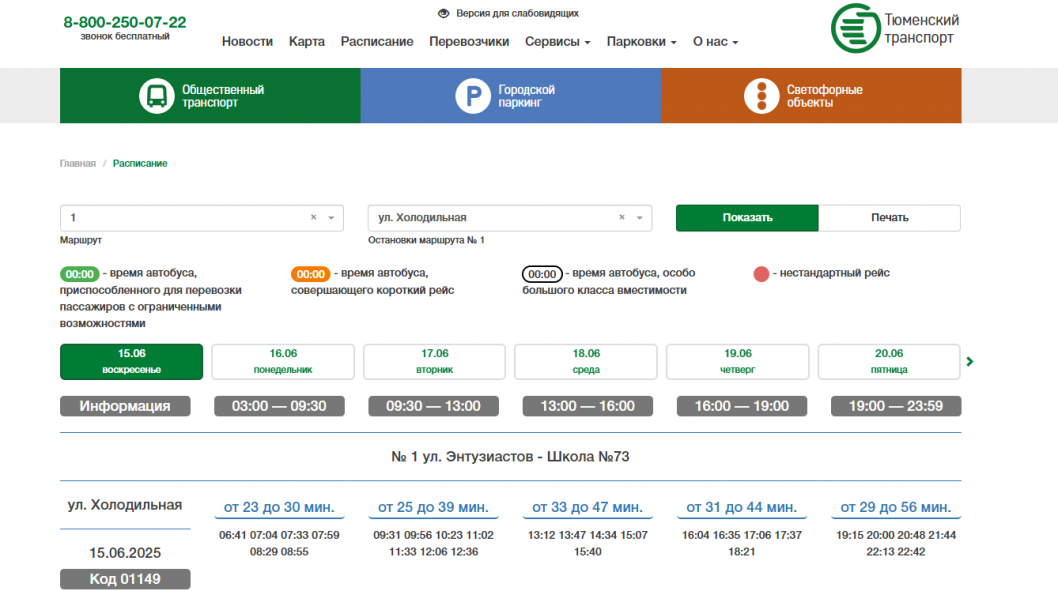Image resolution: width=1058 pixels, height=591 pixels.
Task: Go to the Перевозчики page
Action: [469, 42]
